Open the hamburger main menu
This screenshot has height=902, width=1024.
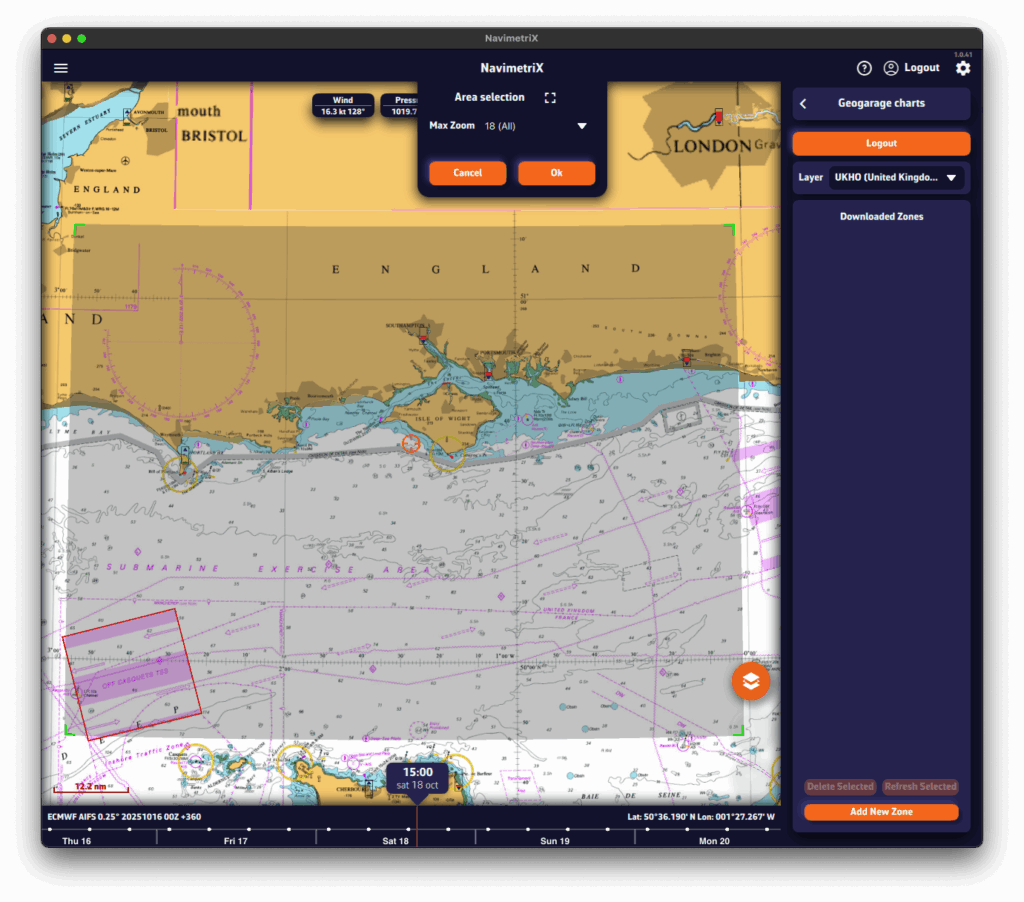pos(61,68)
